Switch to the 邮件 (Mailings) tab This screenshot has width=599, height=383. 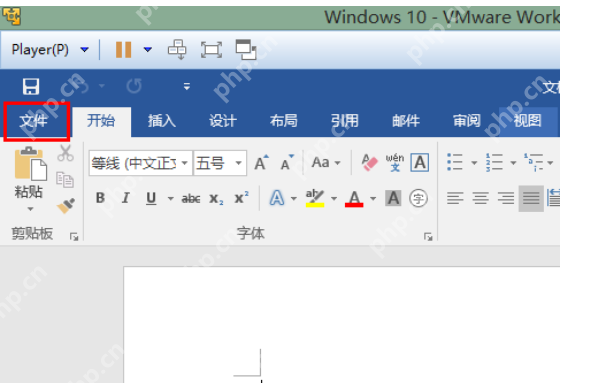point(406,121)
